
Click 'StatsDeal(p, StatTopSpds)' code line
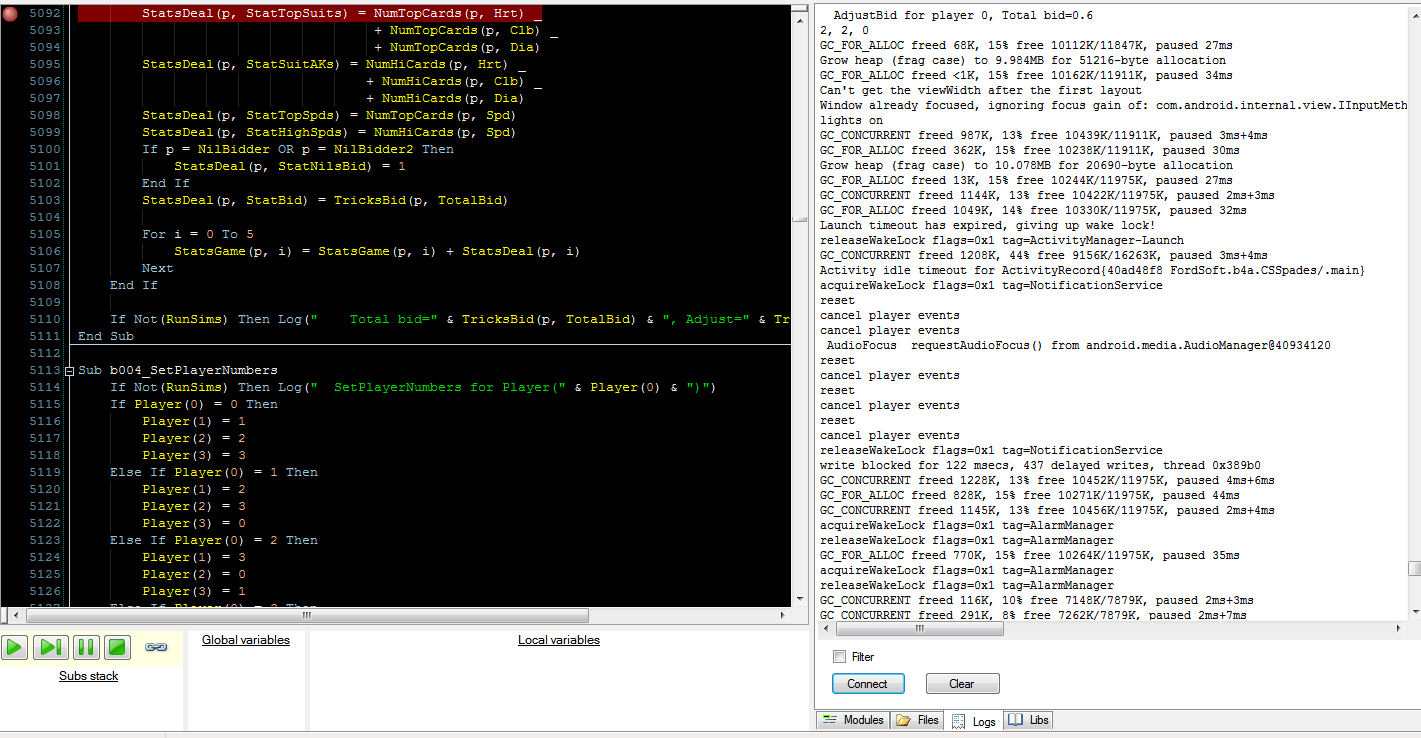coord(330,115)
